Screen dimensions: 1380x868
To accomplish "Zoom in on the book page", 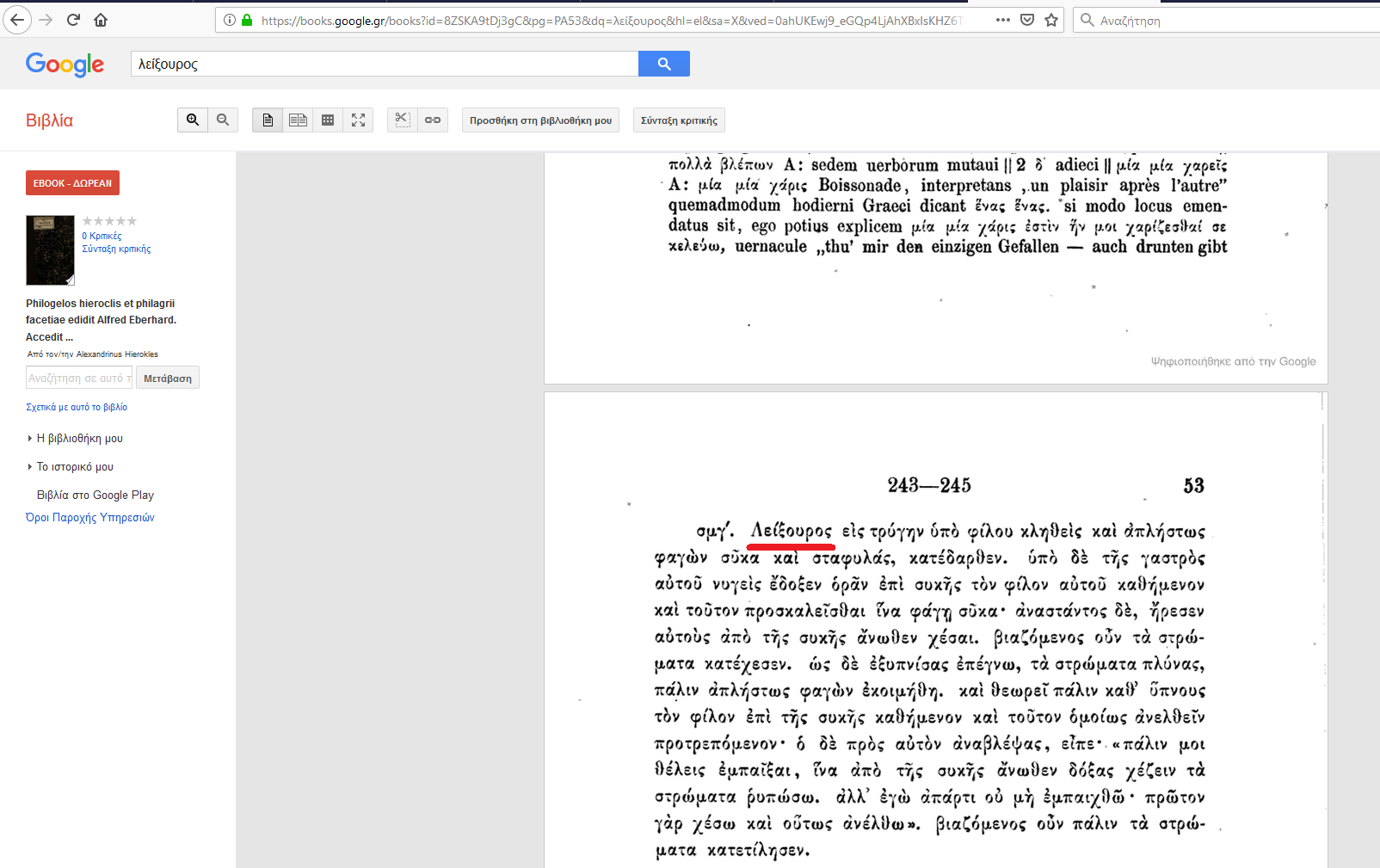I will click(x=193, y=120).
